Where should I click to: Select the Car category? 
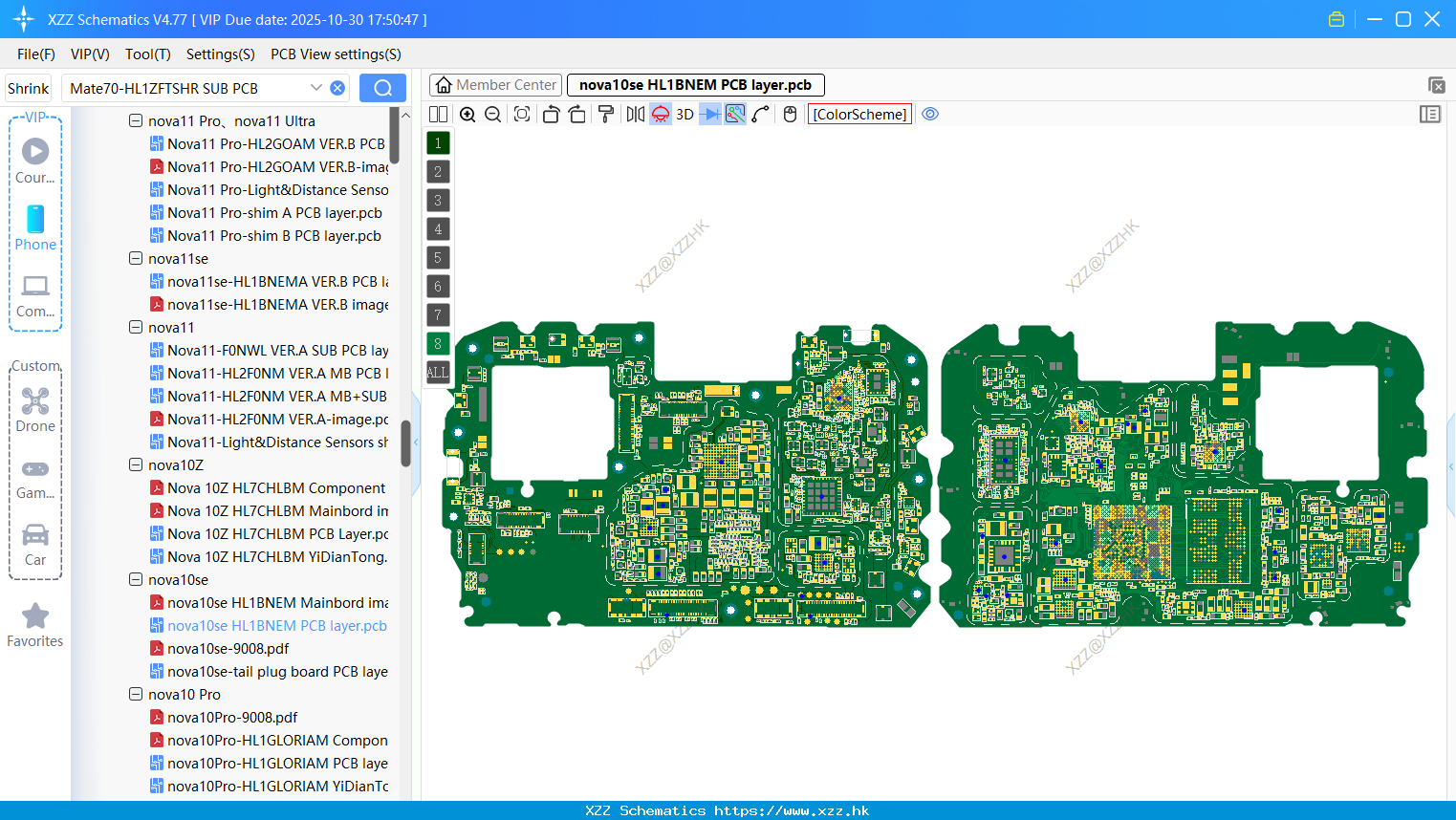click(35, 545)
